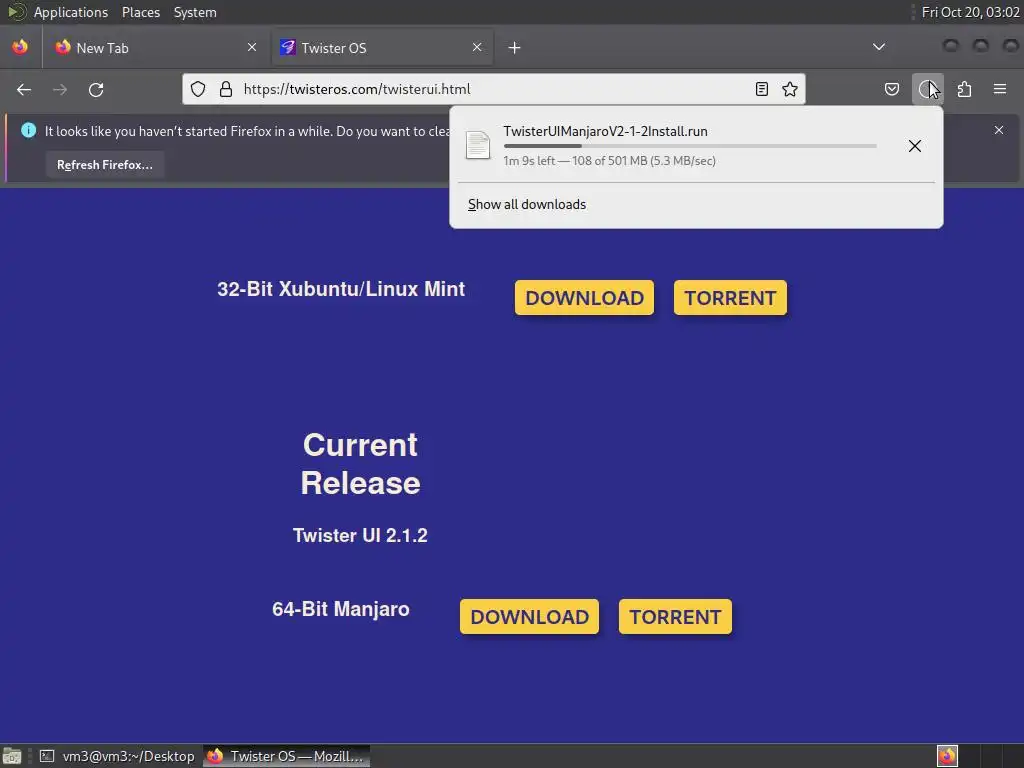Open a new tab with plus button
Viewport: 1024px width, 768px height.
(515, 48)
